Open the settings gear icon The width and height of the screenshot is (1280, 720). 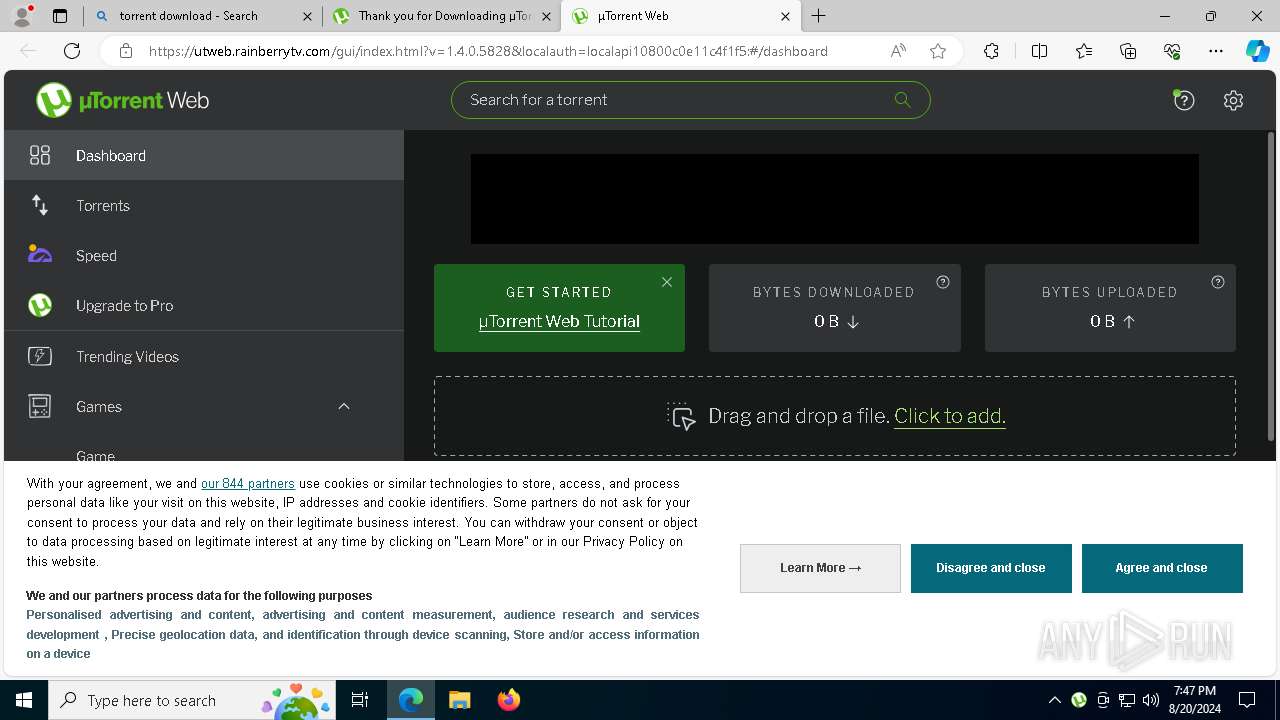pyautogui.click(x=1233, y=100)
